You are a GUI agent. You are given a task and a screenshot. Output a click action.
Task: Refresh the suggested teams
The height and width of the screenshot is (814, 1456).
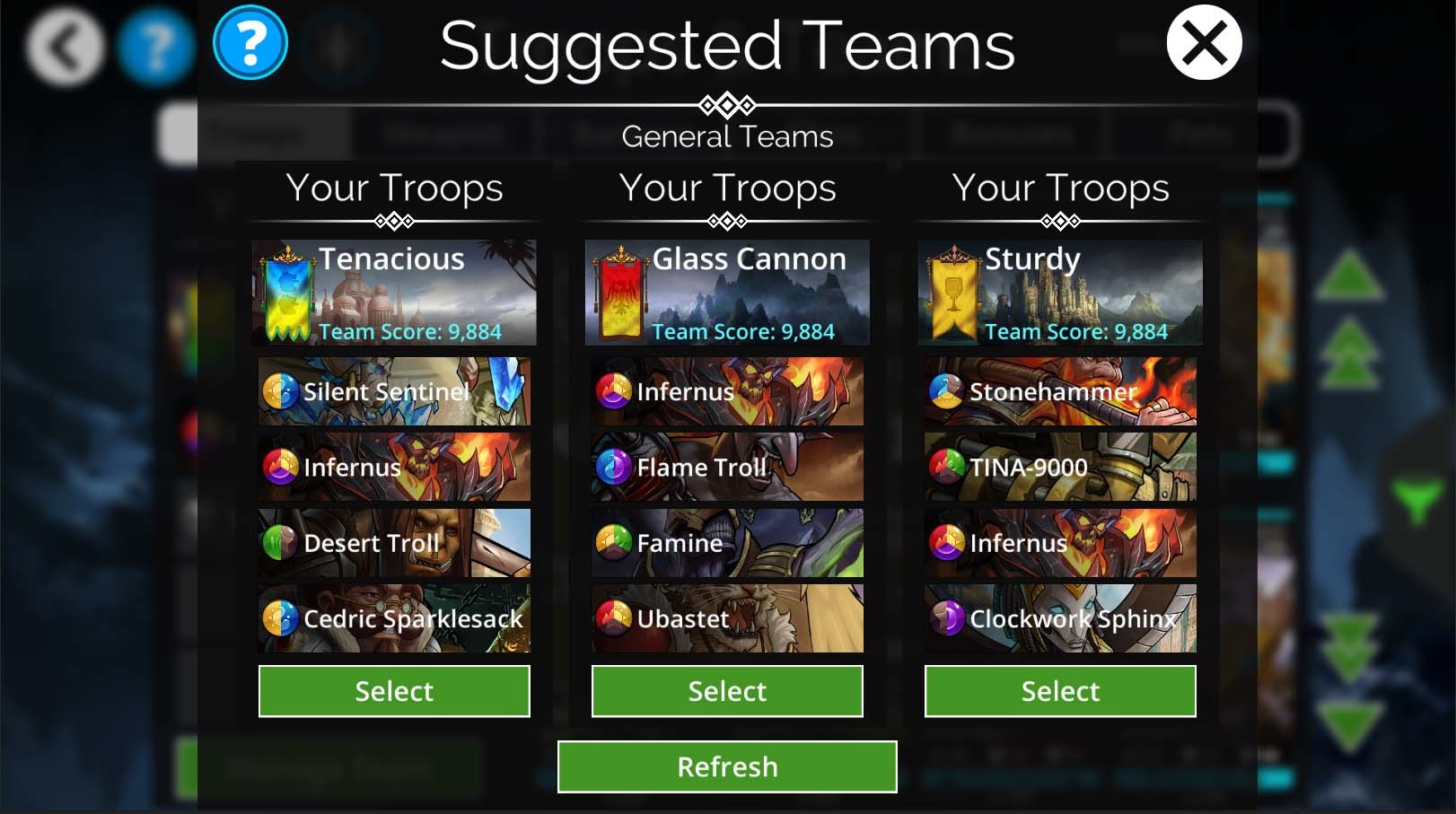727,766
